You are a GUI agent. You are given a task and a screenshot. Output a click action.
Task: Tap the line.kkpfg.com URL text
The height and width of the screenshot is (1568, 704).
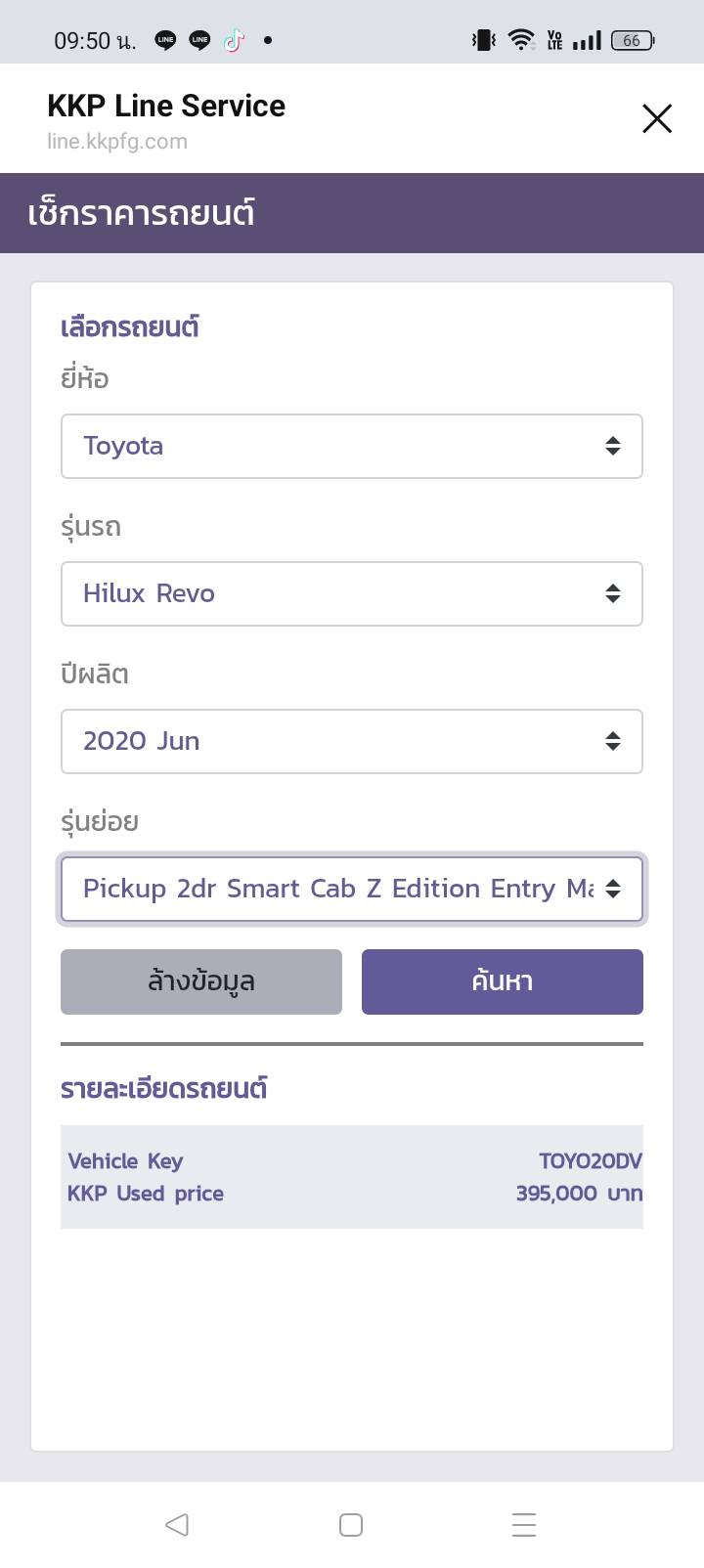click(117, 142)
